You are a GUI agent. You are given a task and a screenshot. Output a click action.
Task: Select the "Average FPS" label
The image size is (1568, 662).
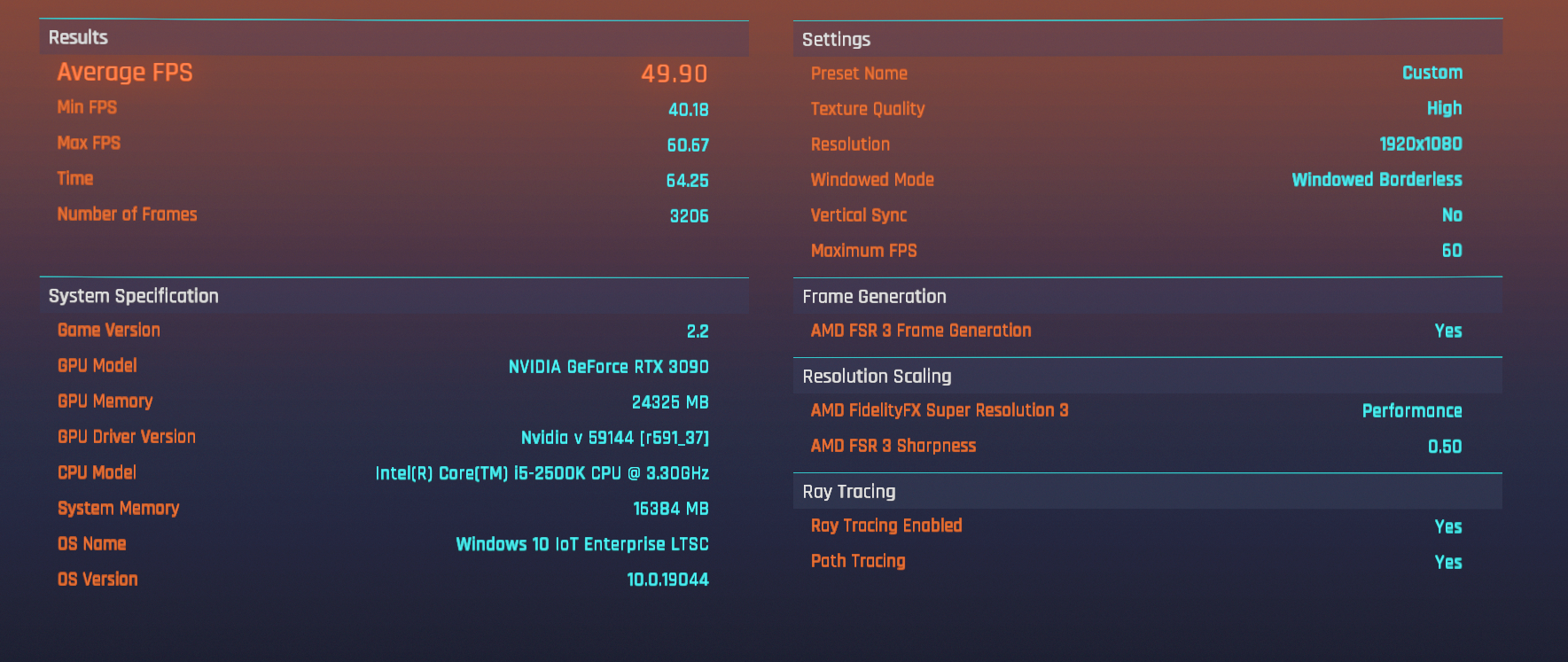(x=125, y=73)
